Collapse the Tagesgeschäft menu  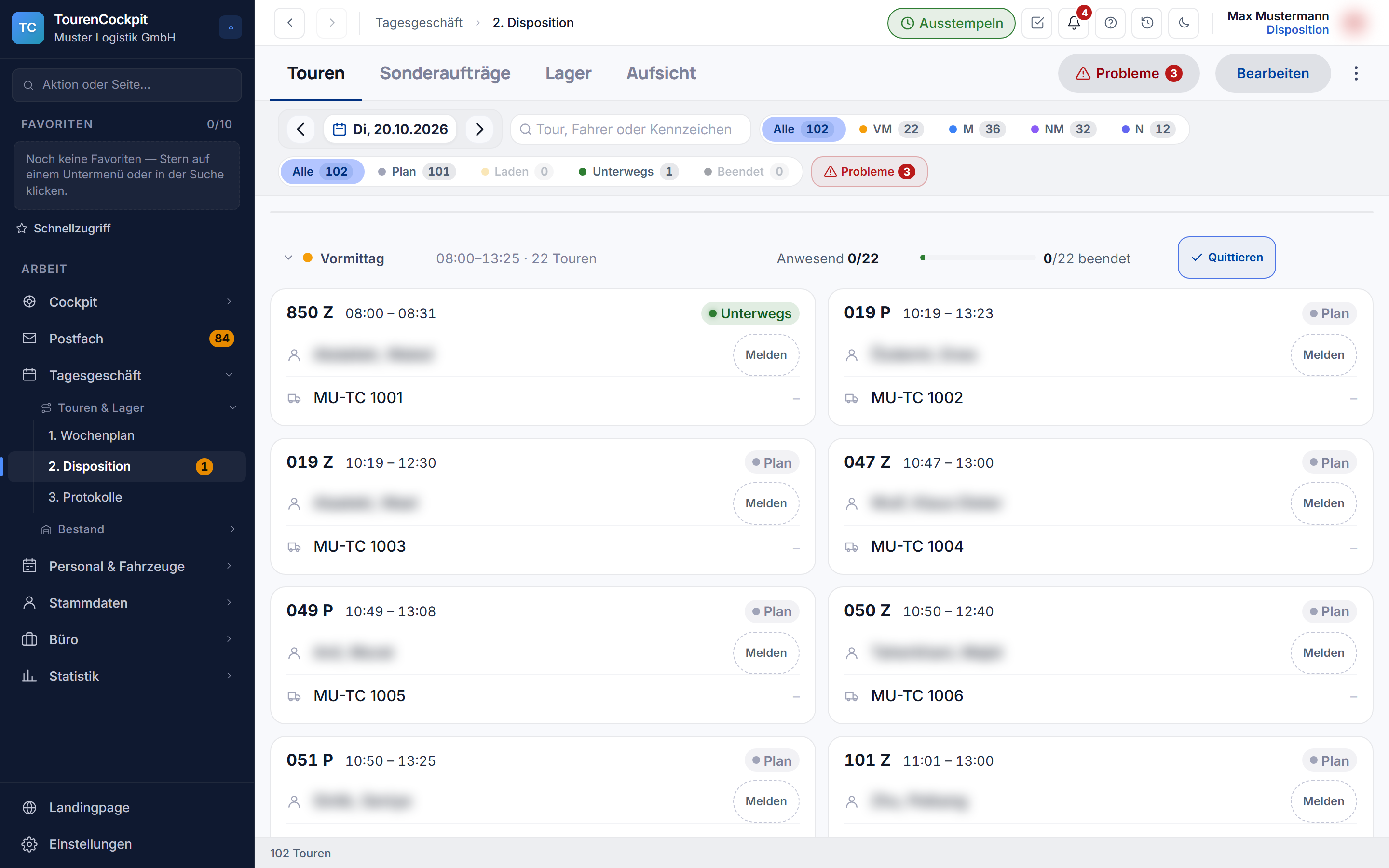127,376
